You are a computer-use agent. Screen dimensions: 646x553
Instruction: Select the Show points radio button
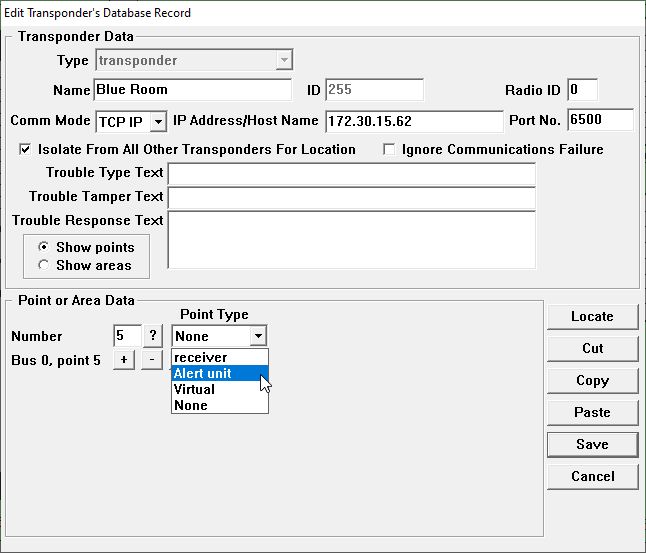(x=43, y=247)
